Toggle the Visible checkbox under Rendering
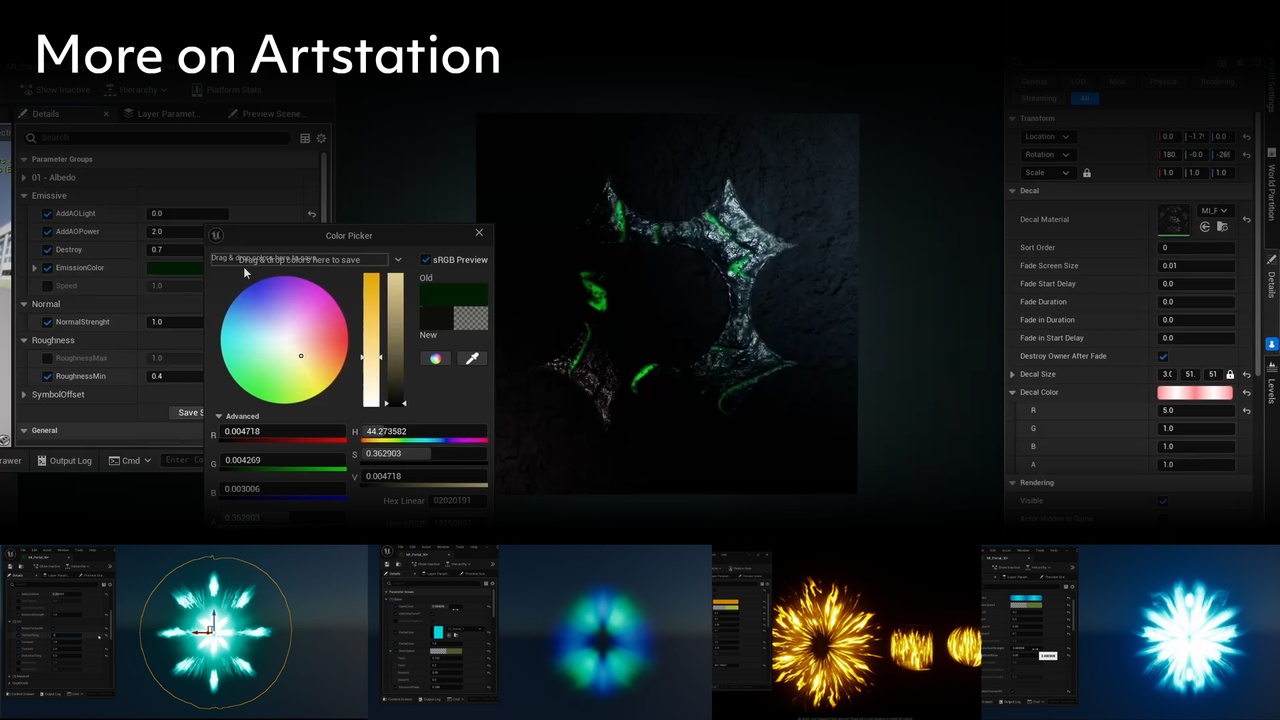The image size is (1280, 720). tap(1163, 501)
